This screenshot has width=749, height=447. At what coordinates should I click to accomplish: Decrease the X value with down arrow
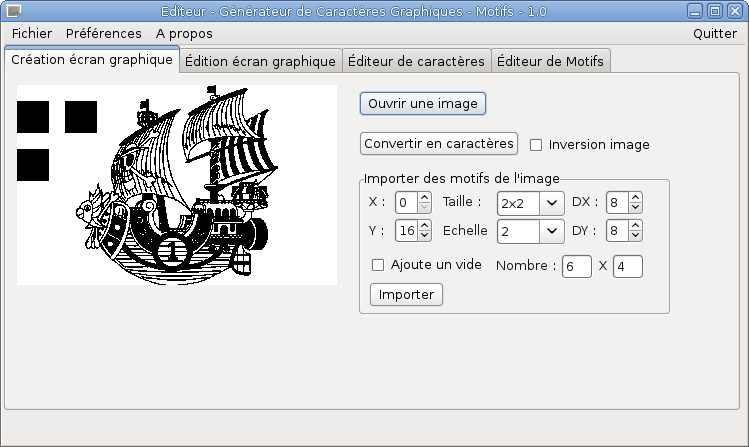(x=424, y=208)
